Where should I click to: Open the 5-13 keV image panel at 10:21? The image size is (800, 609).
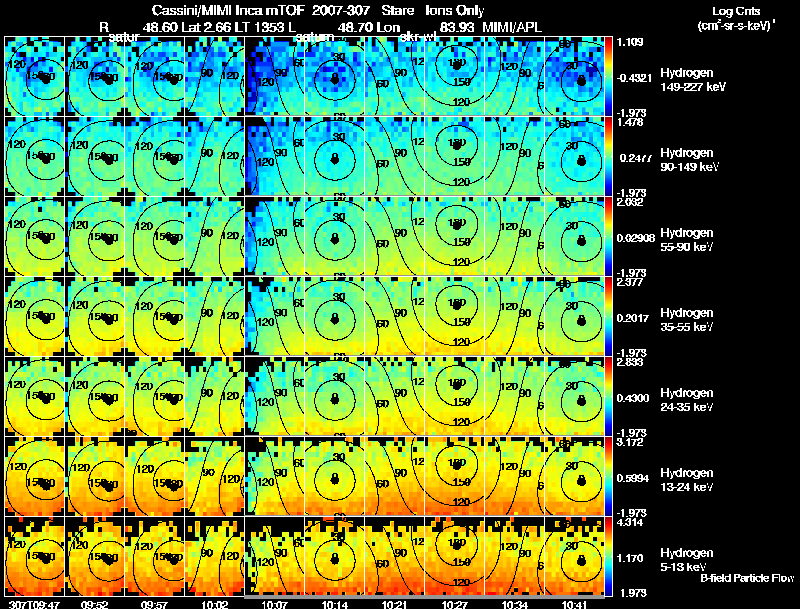click(x=395, y=556)
